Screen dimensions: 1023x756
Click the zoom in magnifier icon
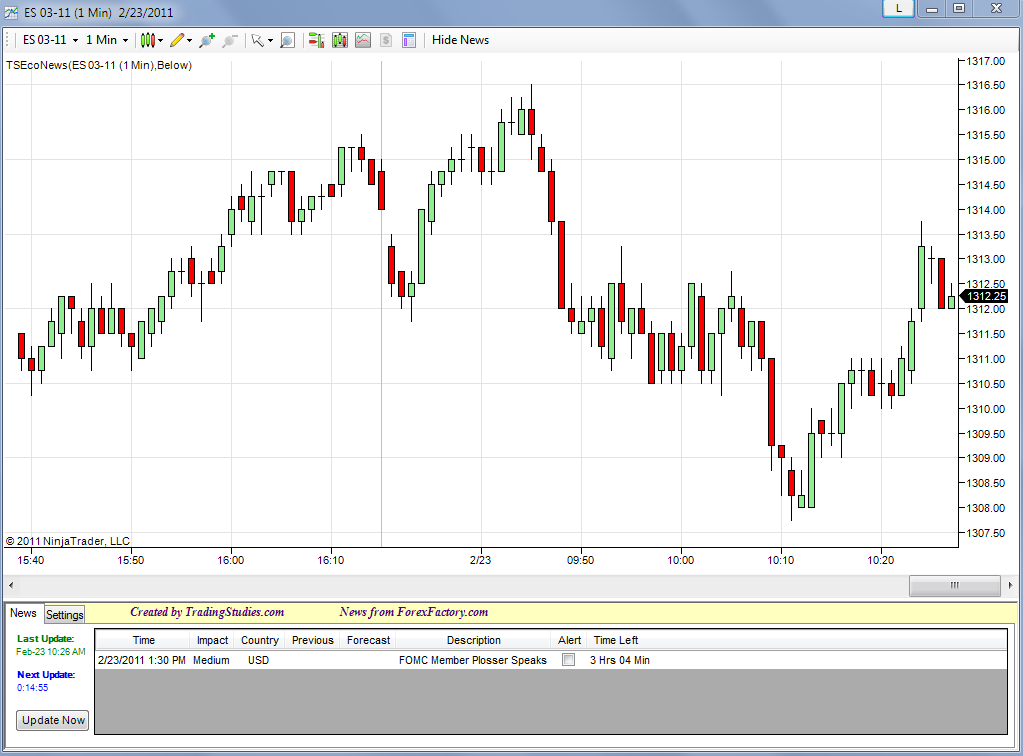207,40
